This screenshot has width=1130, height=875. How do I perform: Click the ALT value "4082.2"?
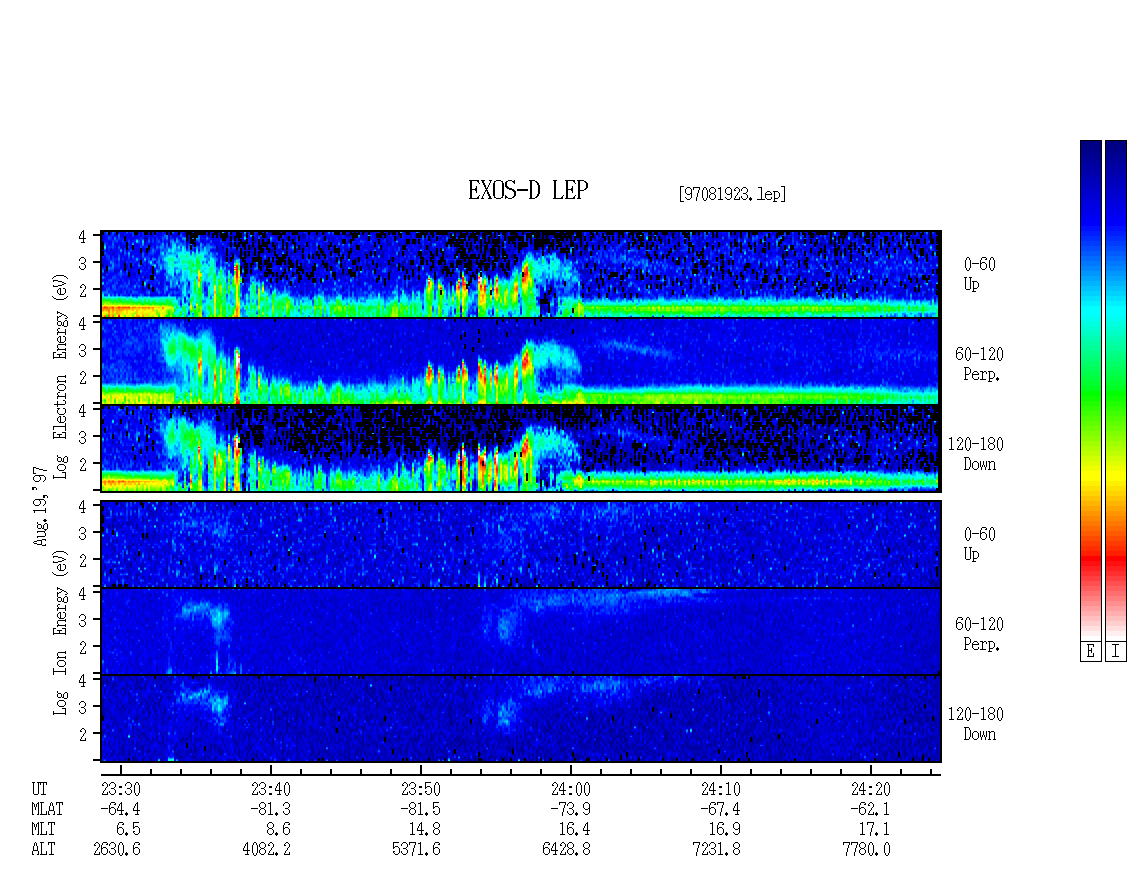[x=267, y=850]
